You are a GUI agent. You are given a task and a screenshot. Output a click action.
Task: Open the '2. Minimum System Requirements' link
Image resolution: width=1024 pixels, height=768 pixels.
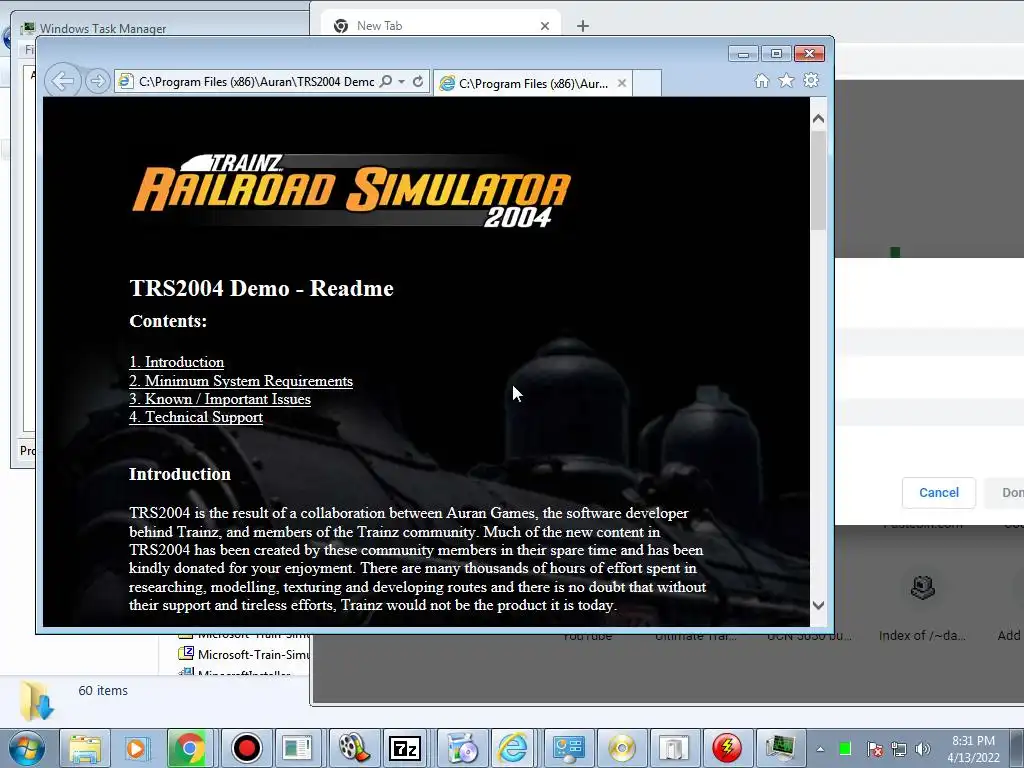click(241, 381)
